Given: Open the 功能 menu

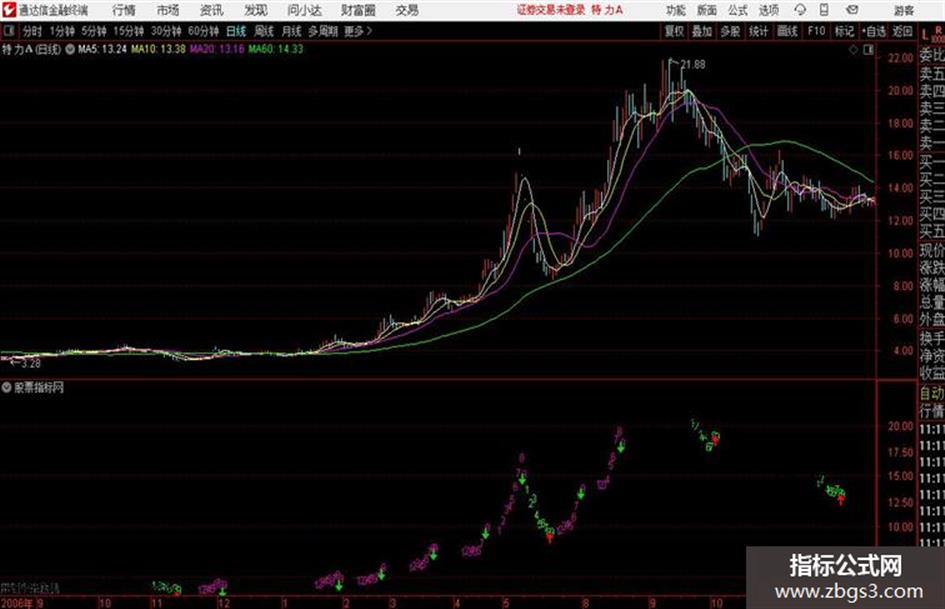Looking at the screenshot, I should pos(676,10).
